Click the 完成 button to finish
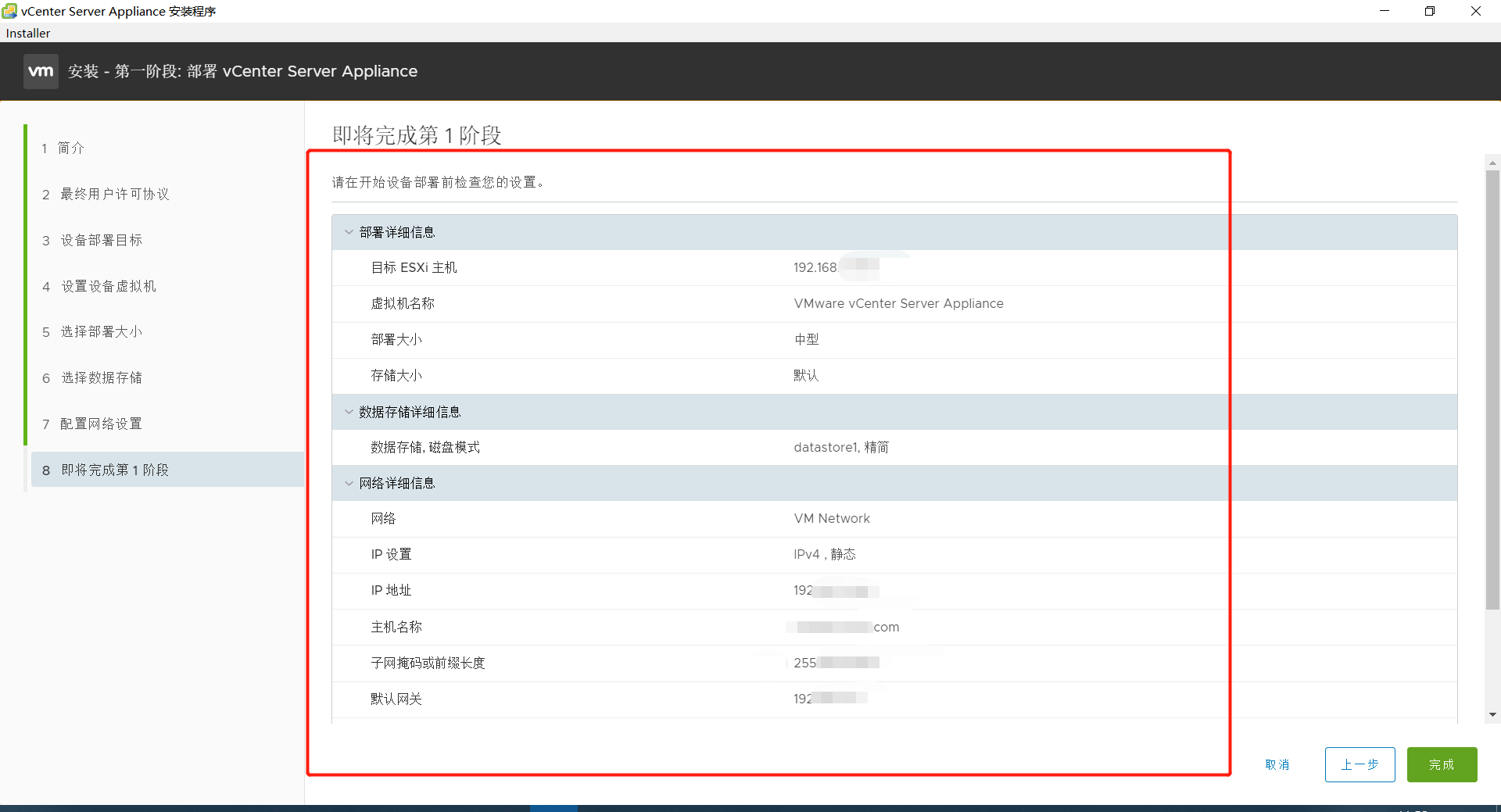 [x=1441, y=764]
